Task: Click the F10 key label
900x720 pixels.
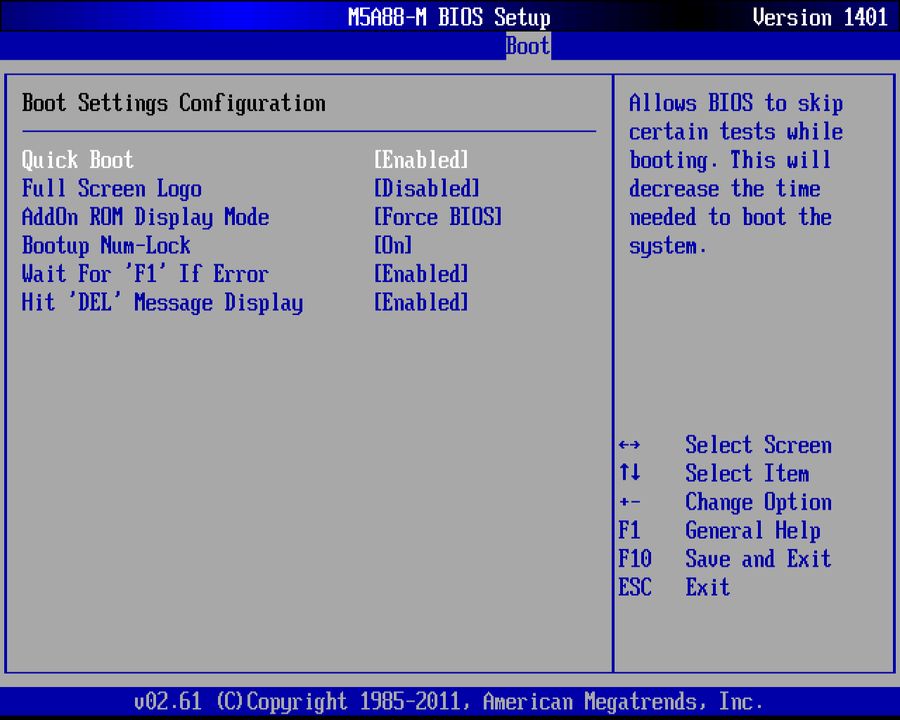Action: [635, 559]
